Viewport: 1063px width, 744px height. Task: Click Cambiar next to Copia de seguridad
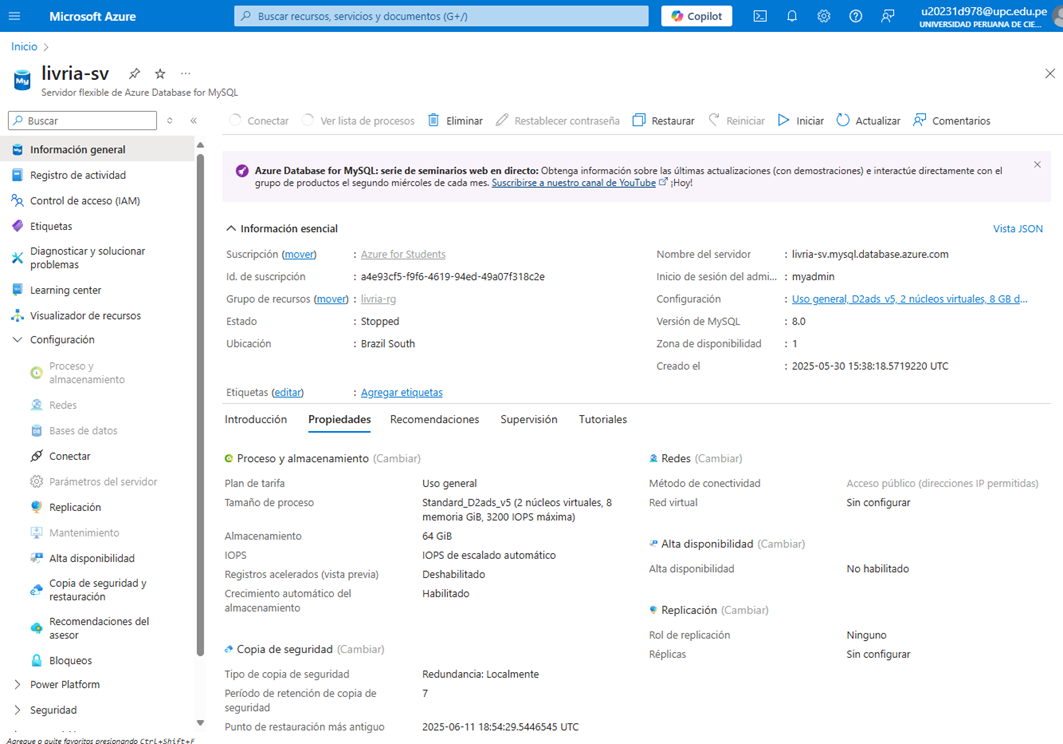pyautogui.click(x=361, y=649)
